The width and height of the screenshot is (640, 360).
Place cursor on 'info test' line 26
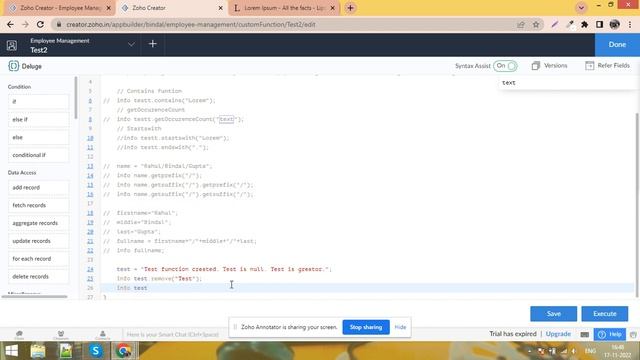(x=132, y=288)
